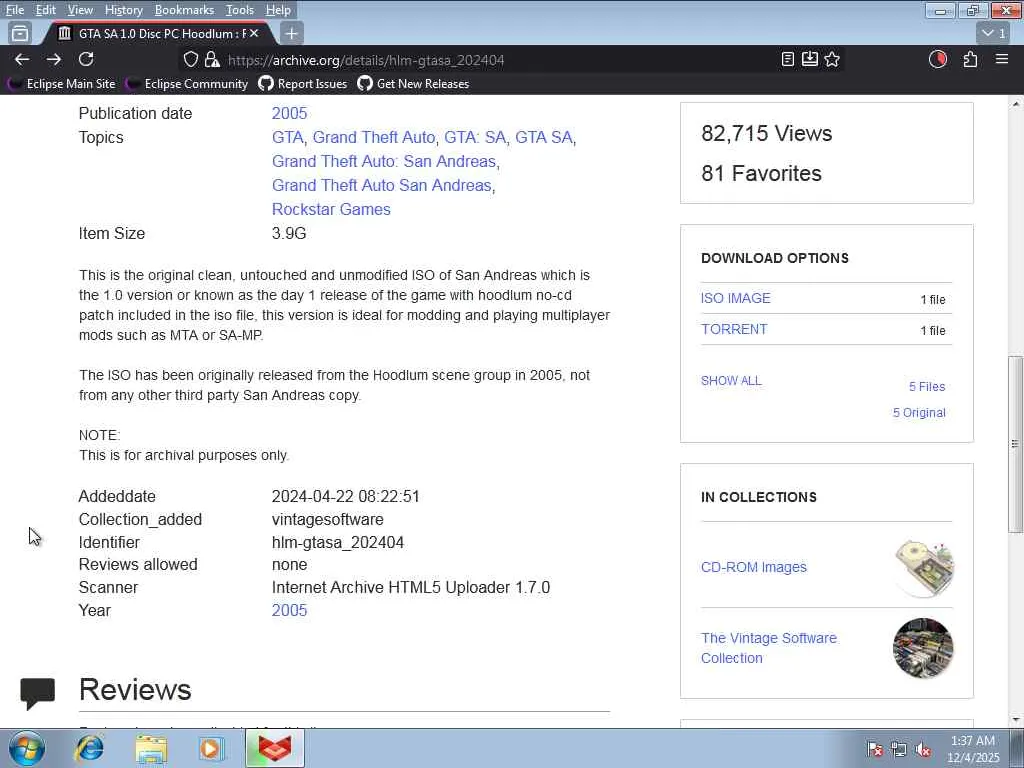Download the TORRENT option
The height and width of the screenshot is (768, 1024).
click(734, 329)
